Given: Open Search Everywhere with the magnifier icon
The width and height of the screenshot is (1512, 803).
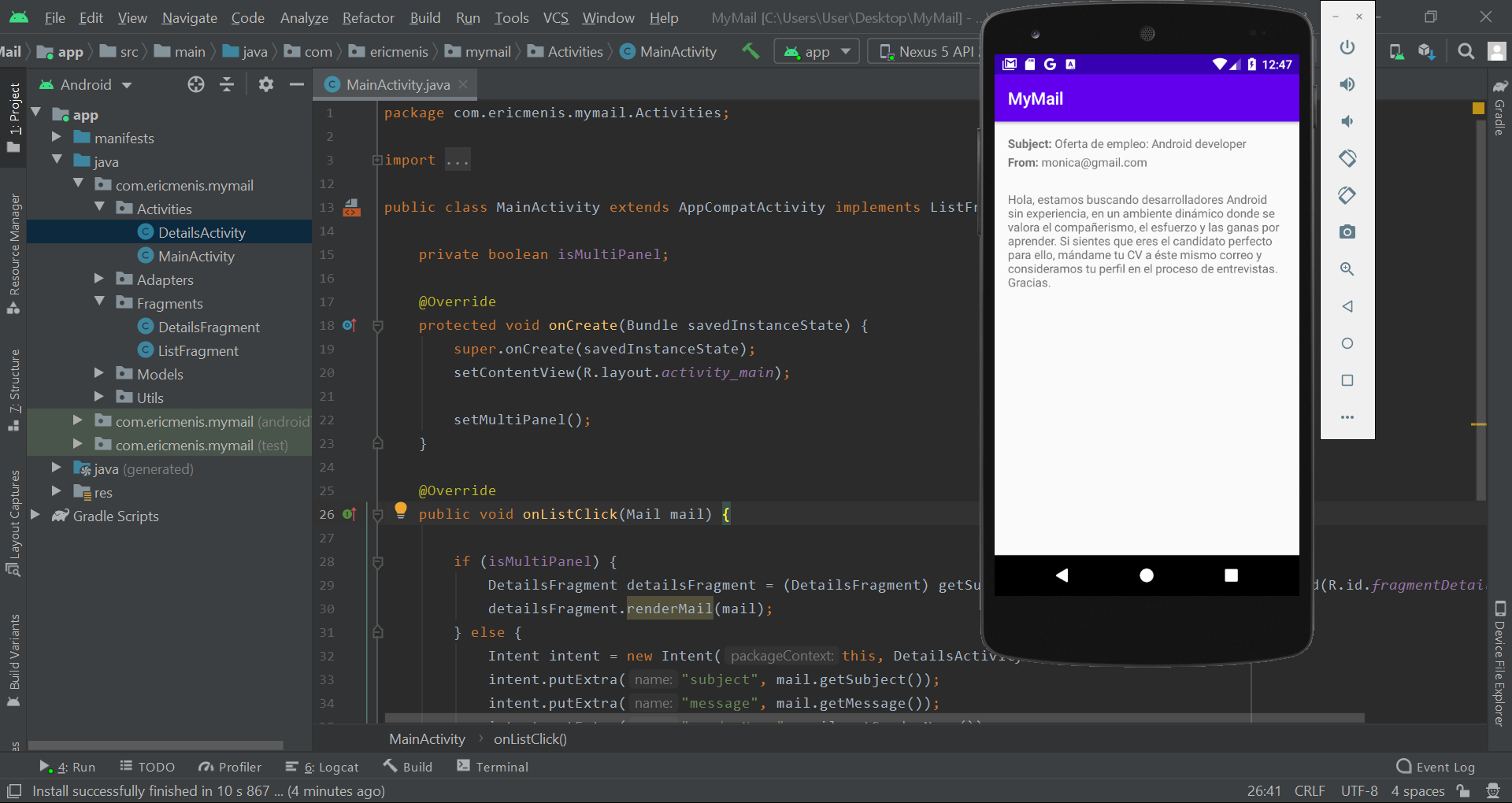Looking at the screenshot, I should point(1466,50).
